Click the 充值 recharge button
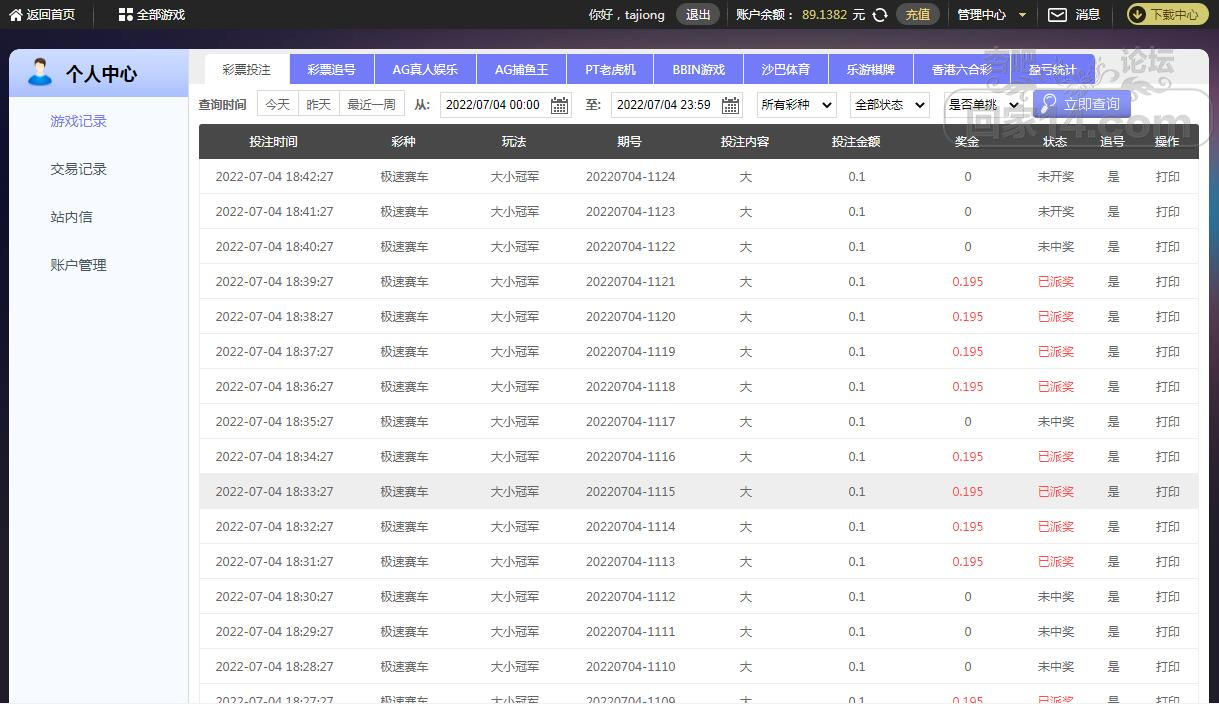The image size is (1219, 704). [x=917, y=15]
